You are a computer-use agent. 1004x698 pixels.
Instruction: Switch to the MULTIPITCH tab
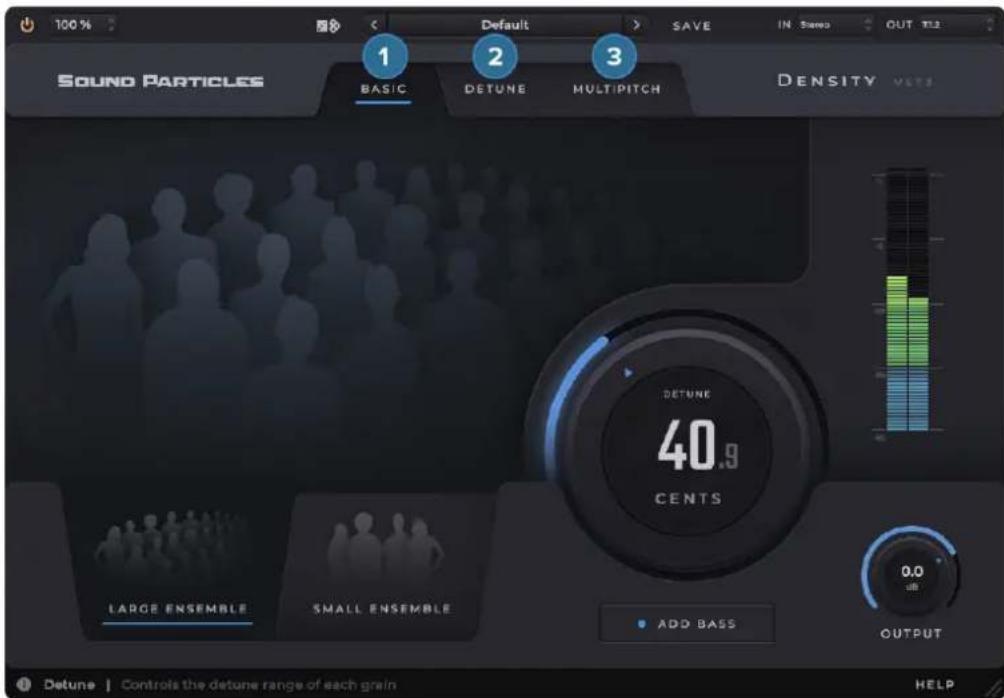[617, 89]
